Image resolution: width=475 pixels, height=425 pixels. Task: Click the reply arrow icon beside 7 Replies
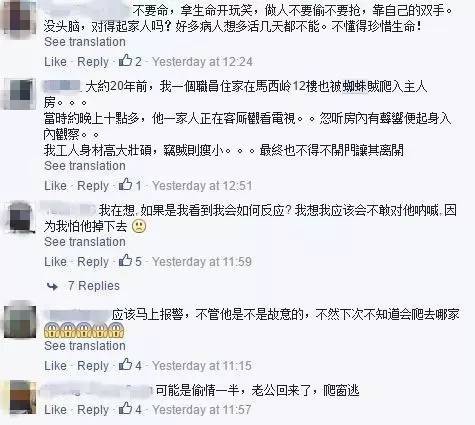tap(52, 286)
